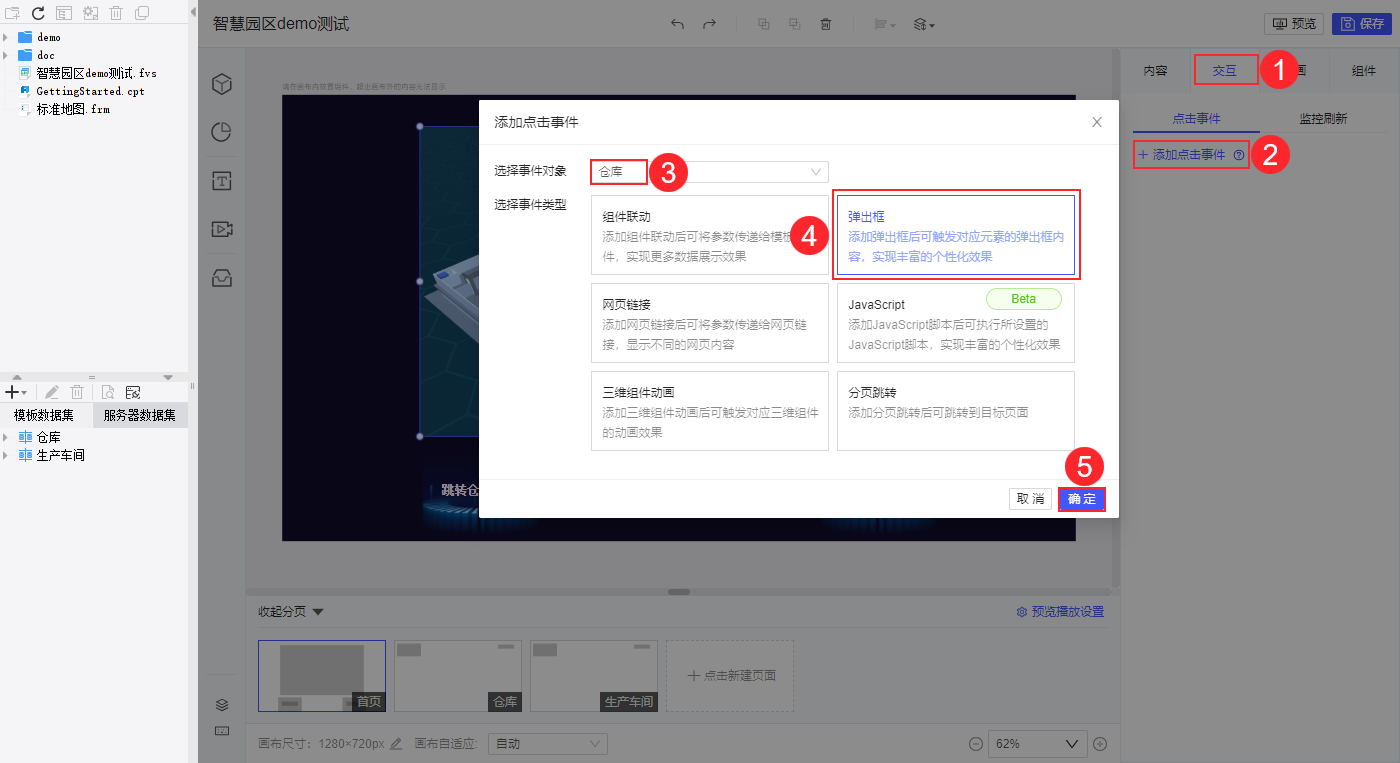The height and width of the screenshot is (763, 1400).
Task: Click the dataset connection settings icon
Action: pyautogui.click(x=133, y=392)
